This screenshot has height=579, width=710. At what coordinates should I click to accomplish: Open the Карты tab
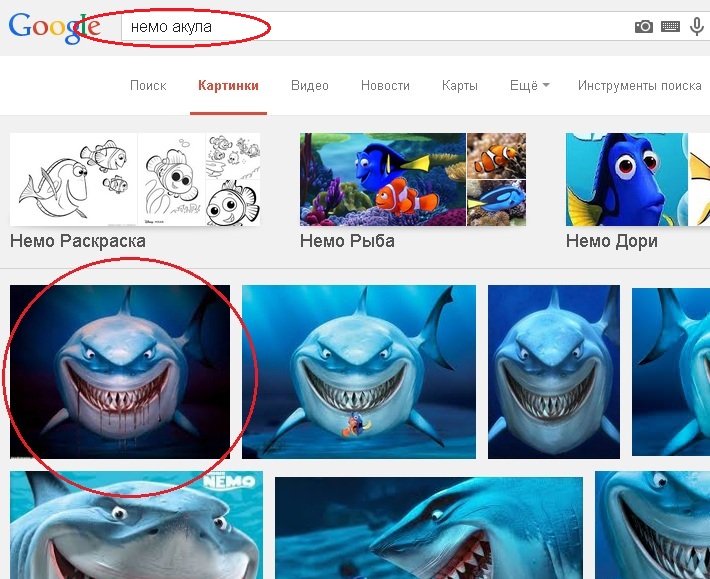pyautogui.click(x=460, y=86)
